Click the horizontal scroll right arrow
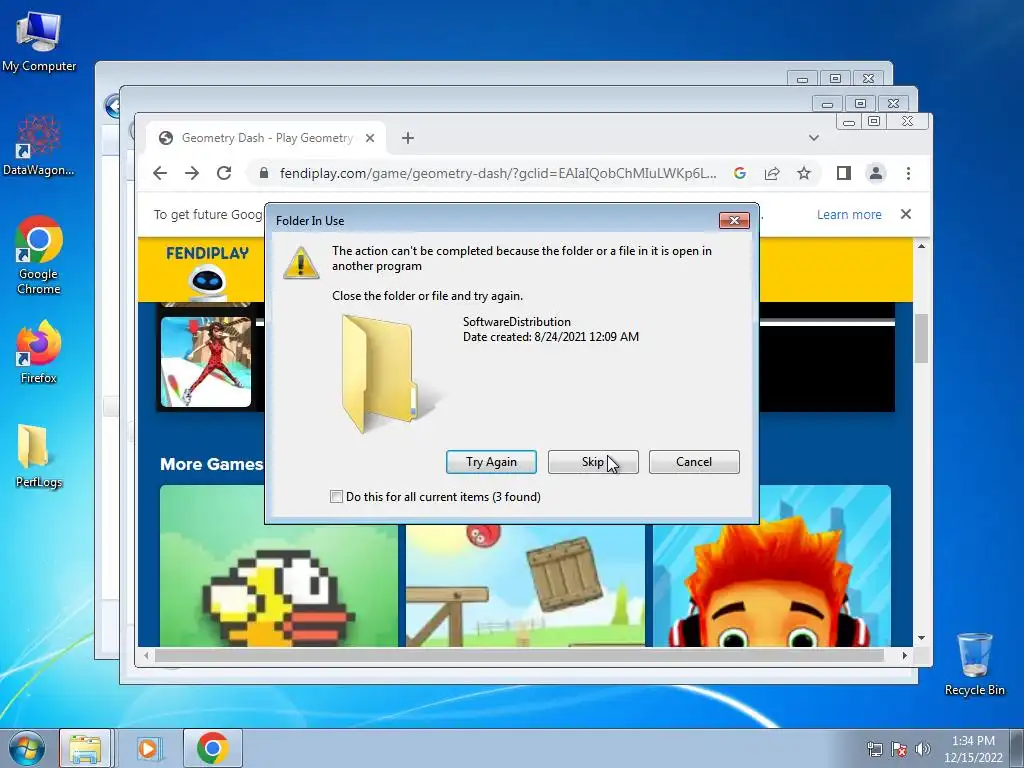Viewport: 1024px width, 768px height. [x=904, y=655]
